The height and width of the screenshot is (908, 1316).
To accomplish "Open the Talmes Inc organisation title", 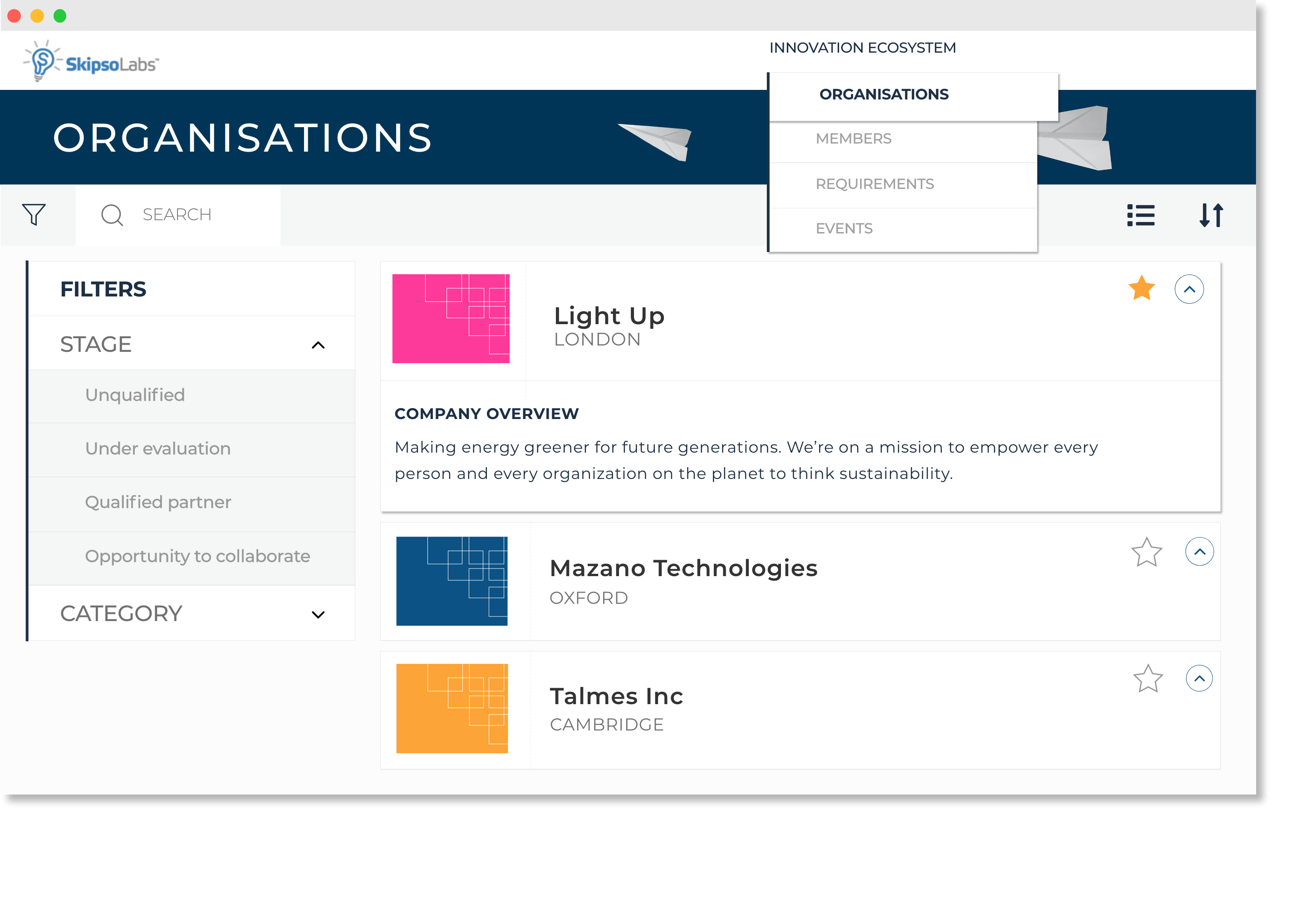I will point(616,696).
